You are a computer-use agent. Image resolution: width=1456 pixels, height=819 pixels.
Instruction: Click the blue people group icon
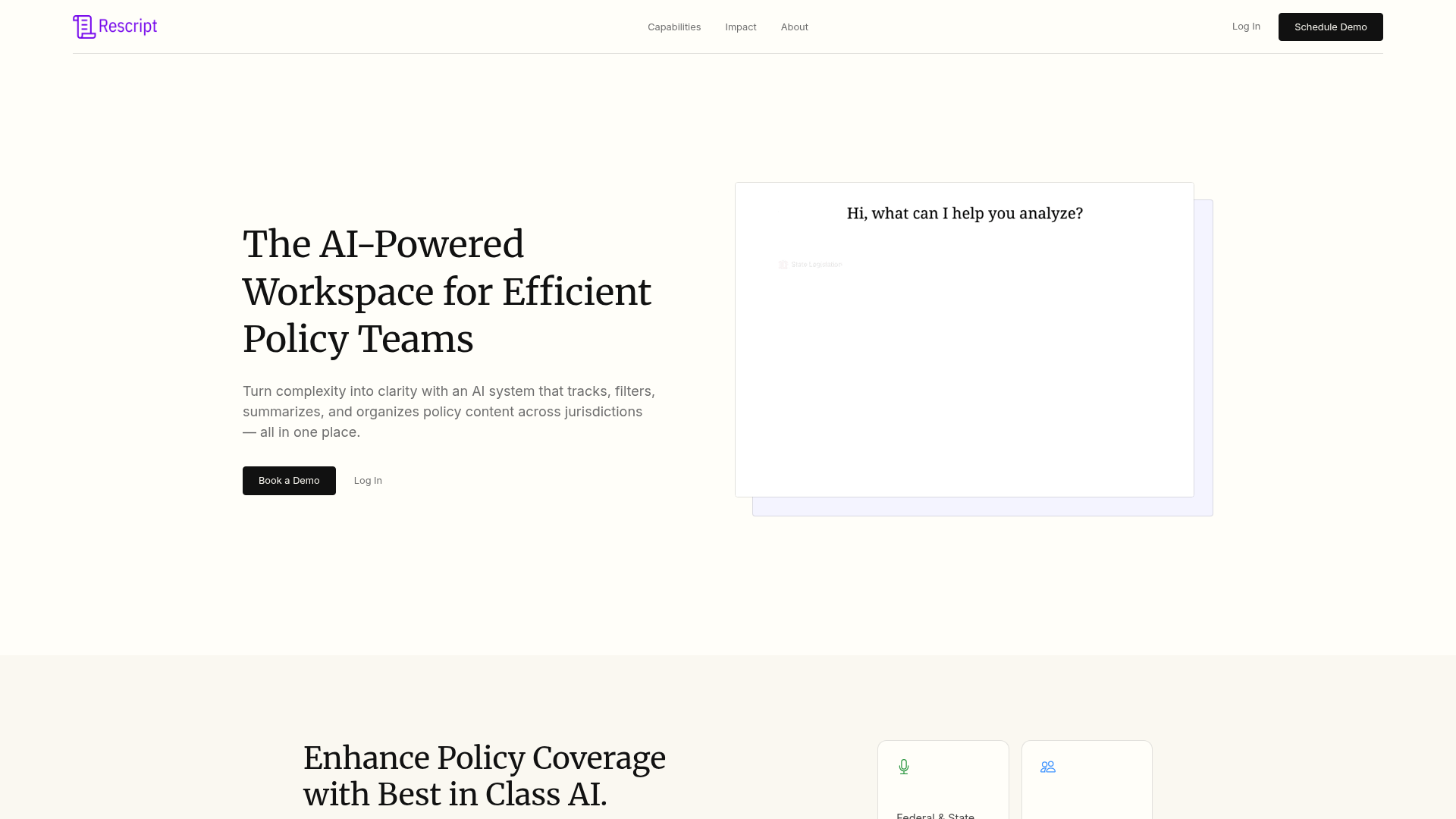point(1048,767)
